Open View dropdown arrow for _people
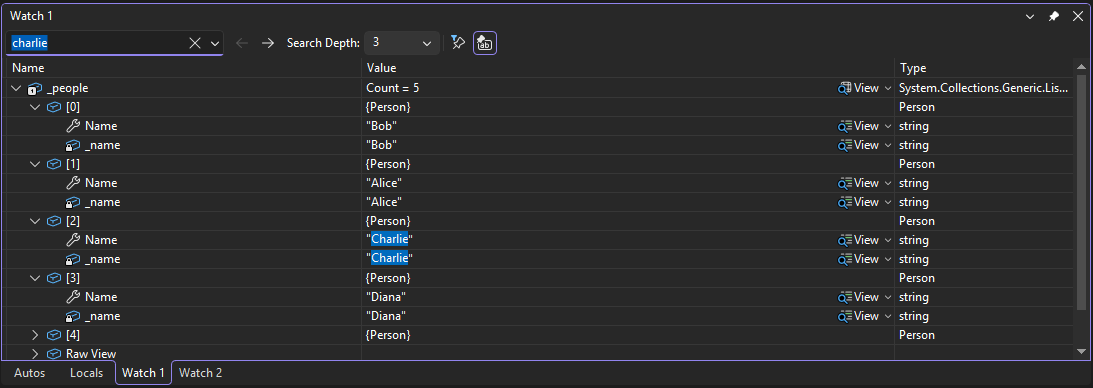The image size is (1093, 388). click(887, 88)
